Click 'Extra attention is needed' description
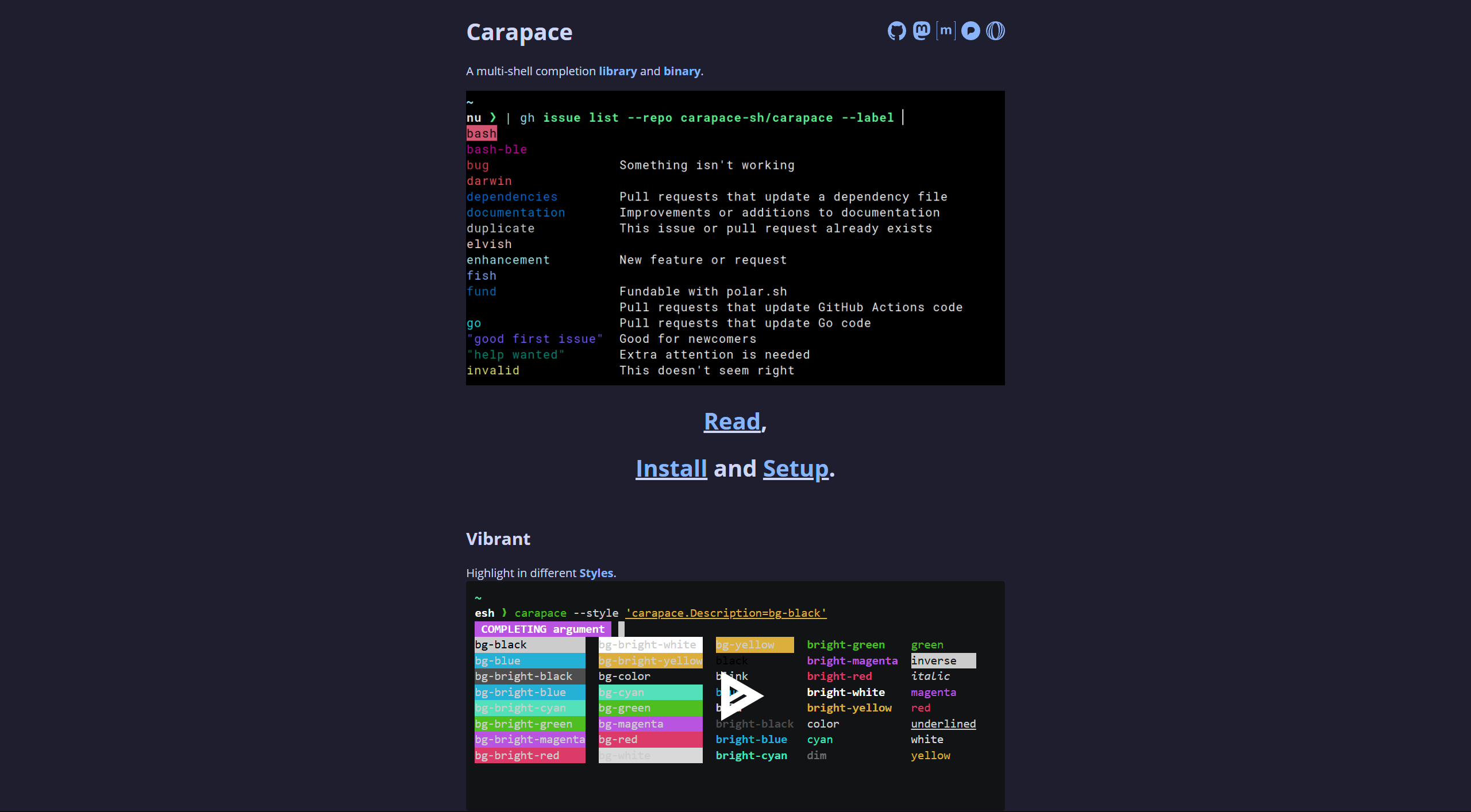 point(715,355)
